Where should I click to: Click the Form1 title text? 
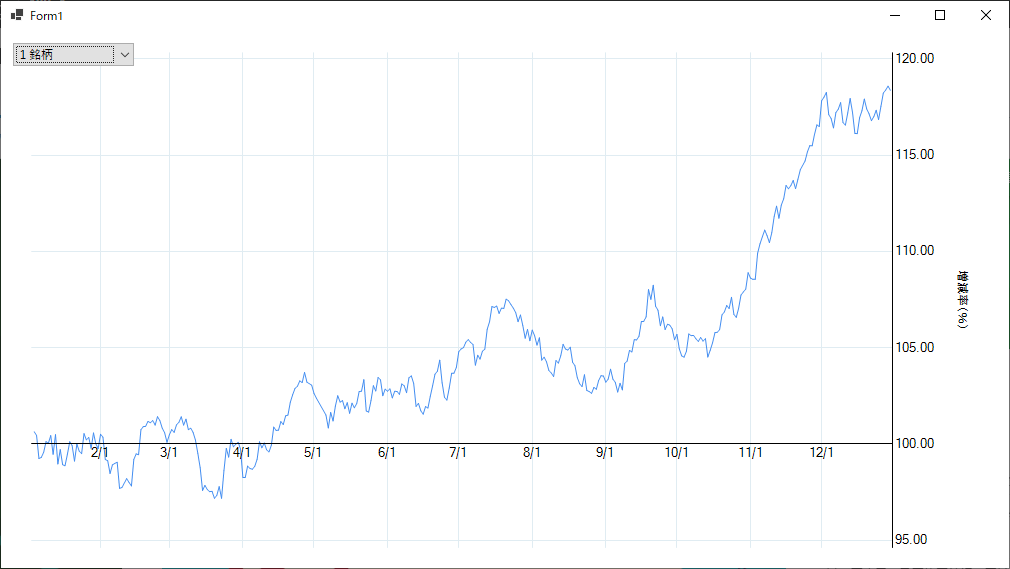46,15
